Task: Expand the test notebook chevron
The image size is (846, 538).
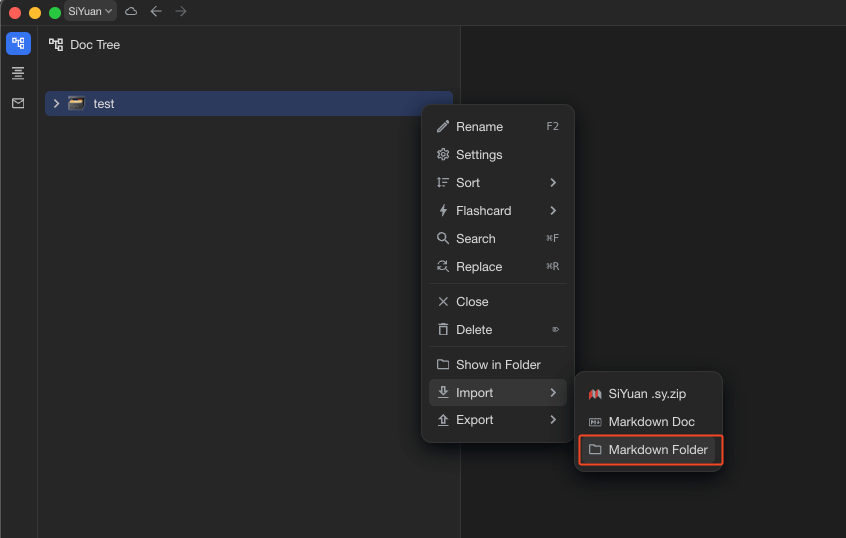Action: click(x=56, y=103)
